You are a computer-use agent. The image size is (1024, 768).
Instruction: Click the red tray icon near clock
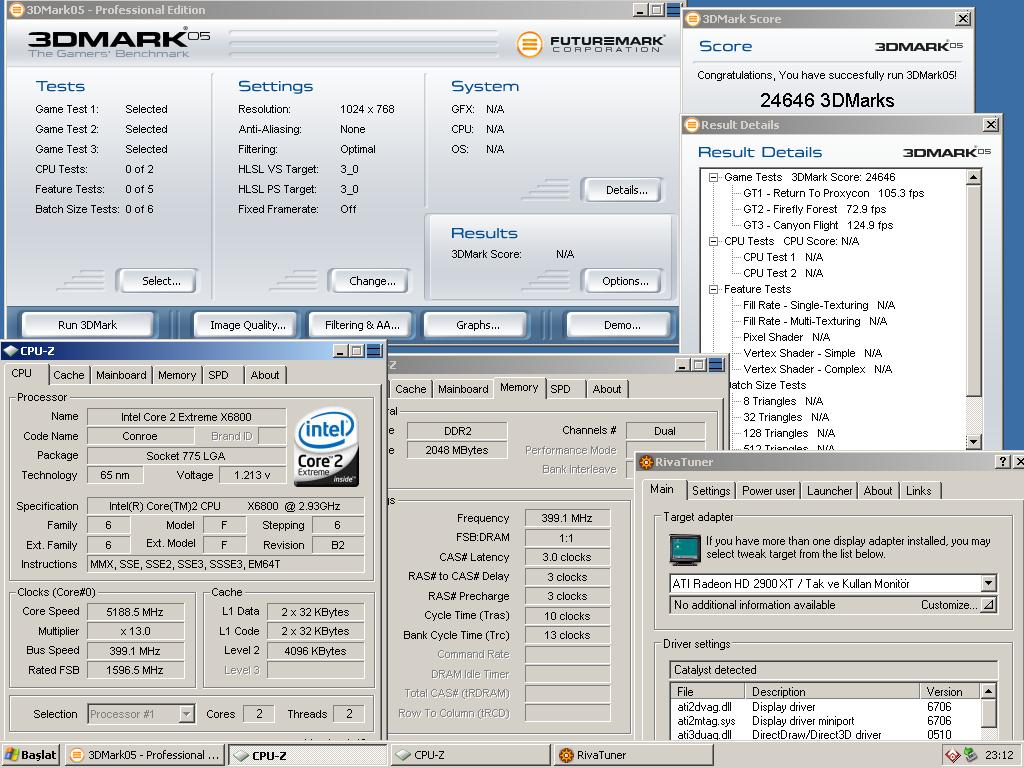point(952,756)
